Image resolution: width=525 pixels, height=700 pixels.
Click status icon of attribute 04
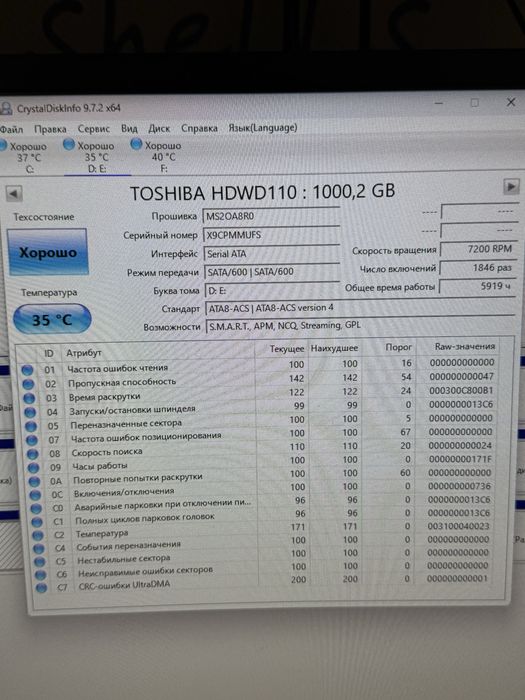pos(30,412)
